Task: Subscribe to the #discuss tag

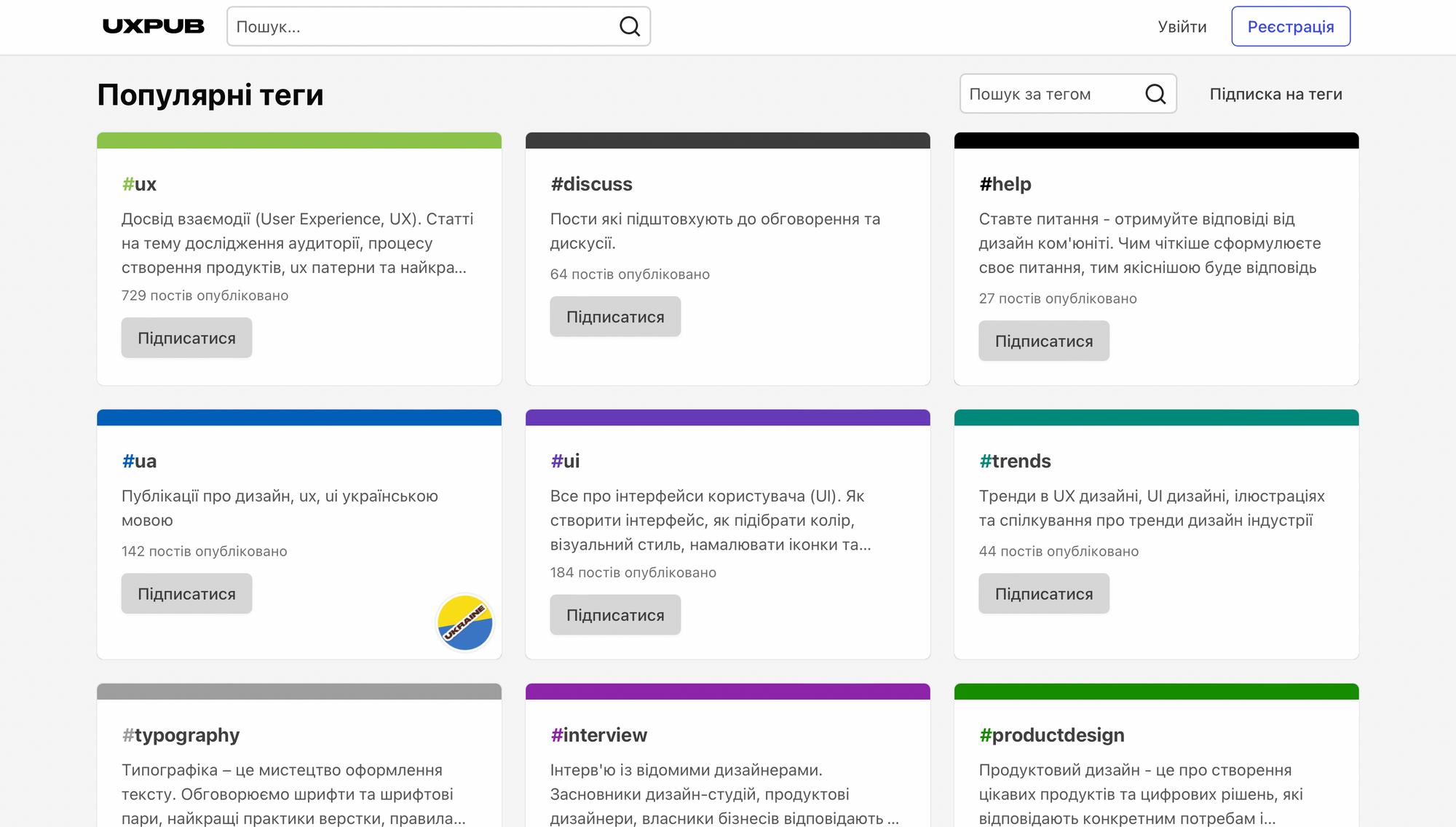Action: pos(615,317)
